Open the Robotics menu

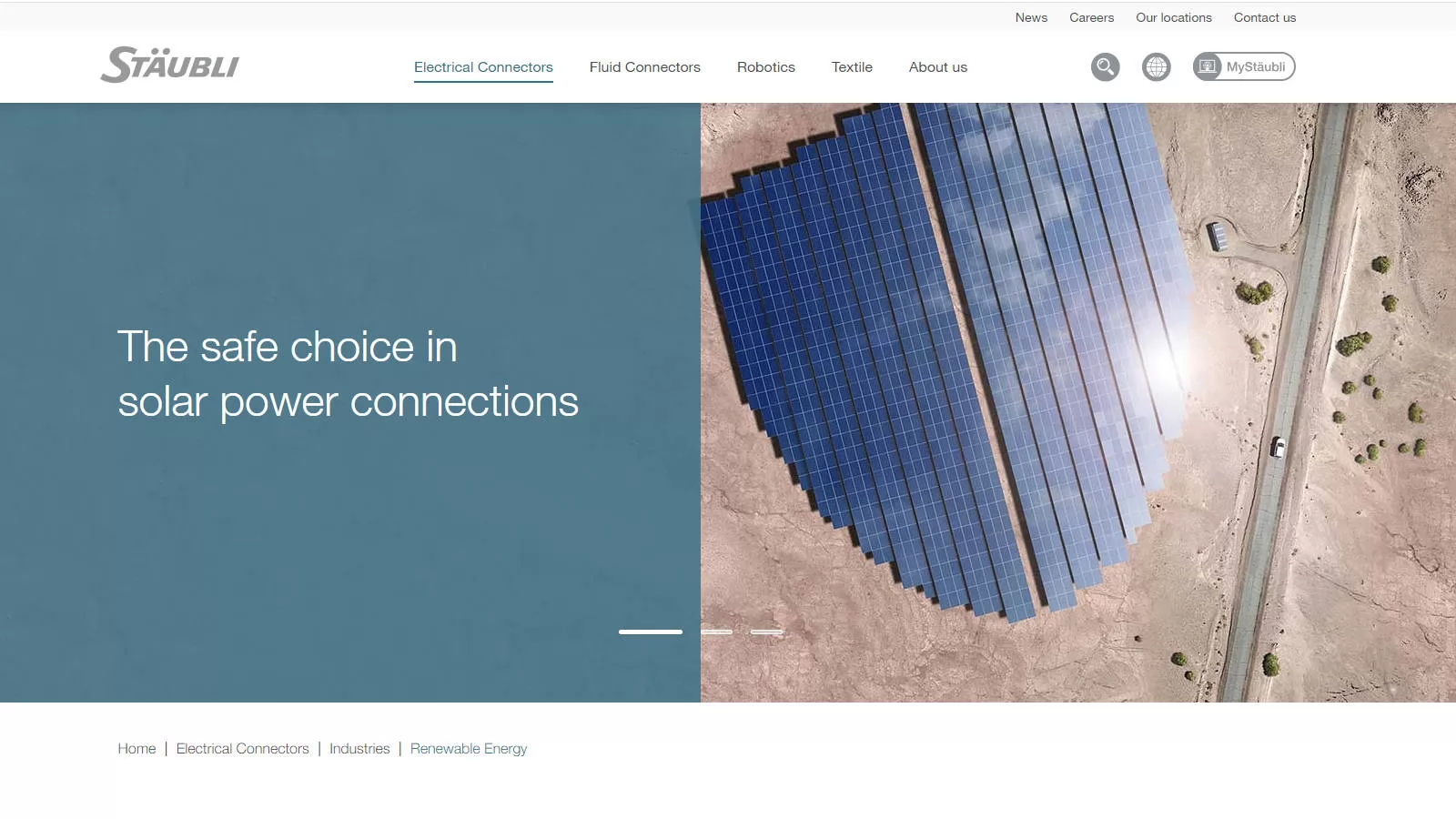tap(765, 67)
